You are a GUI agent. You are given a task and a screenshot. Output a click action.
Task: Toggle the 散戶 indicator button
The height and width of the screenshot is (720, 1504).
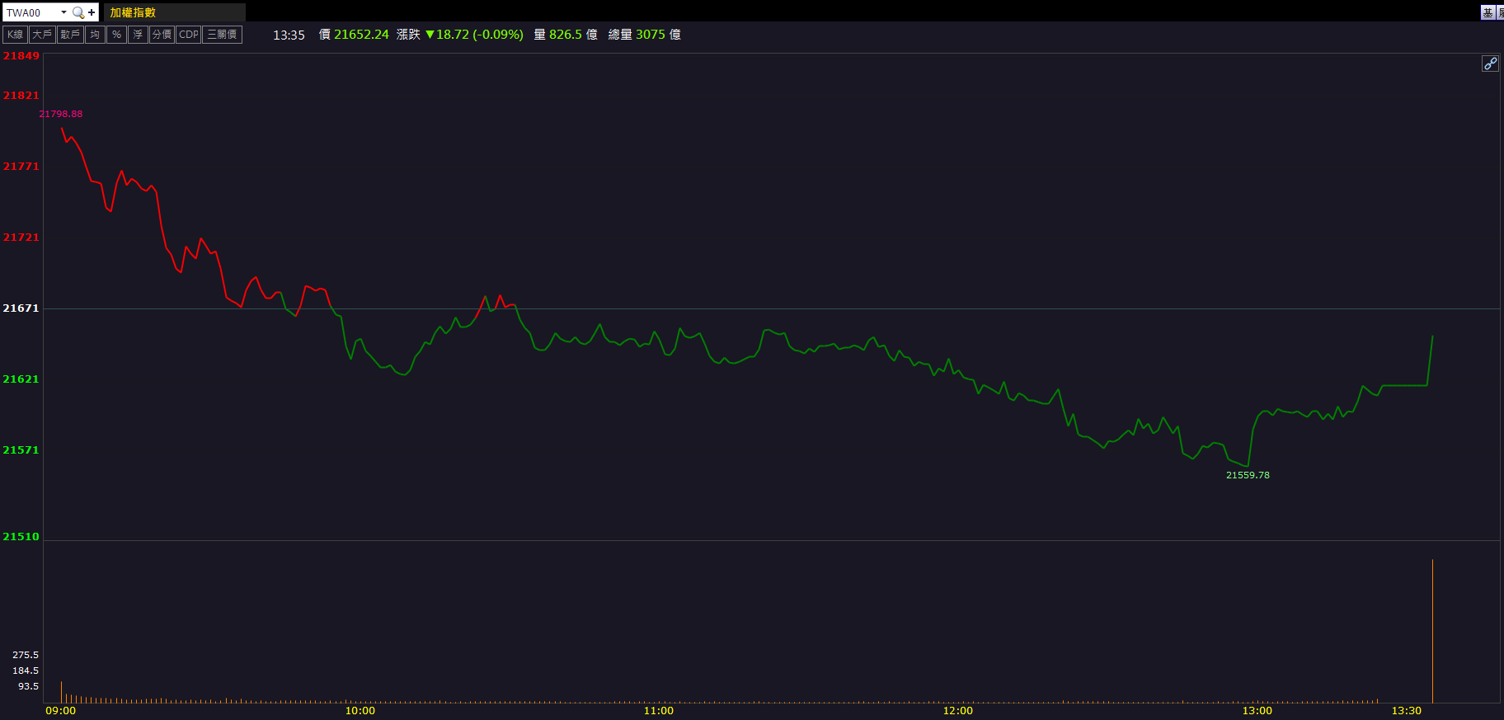70,34
